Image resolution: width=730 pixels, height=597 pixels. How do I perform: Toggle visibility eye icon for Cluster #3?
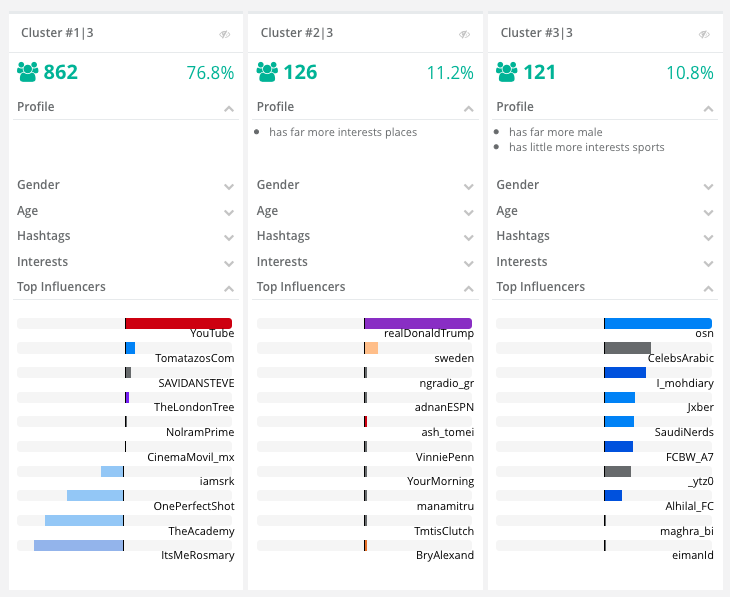[x=704, y=34]
